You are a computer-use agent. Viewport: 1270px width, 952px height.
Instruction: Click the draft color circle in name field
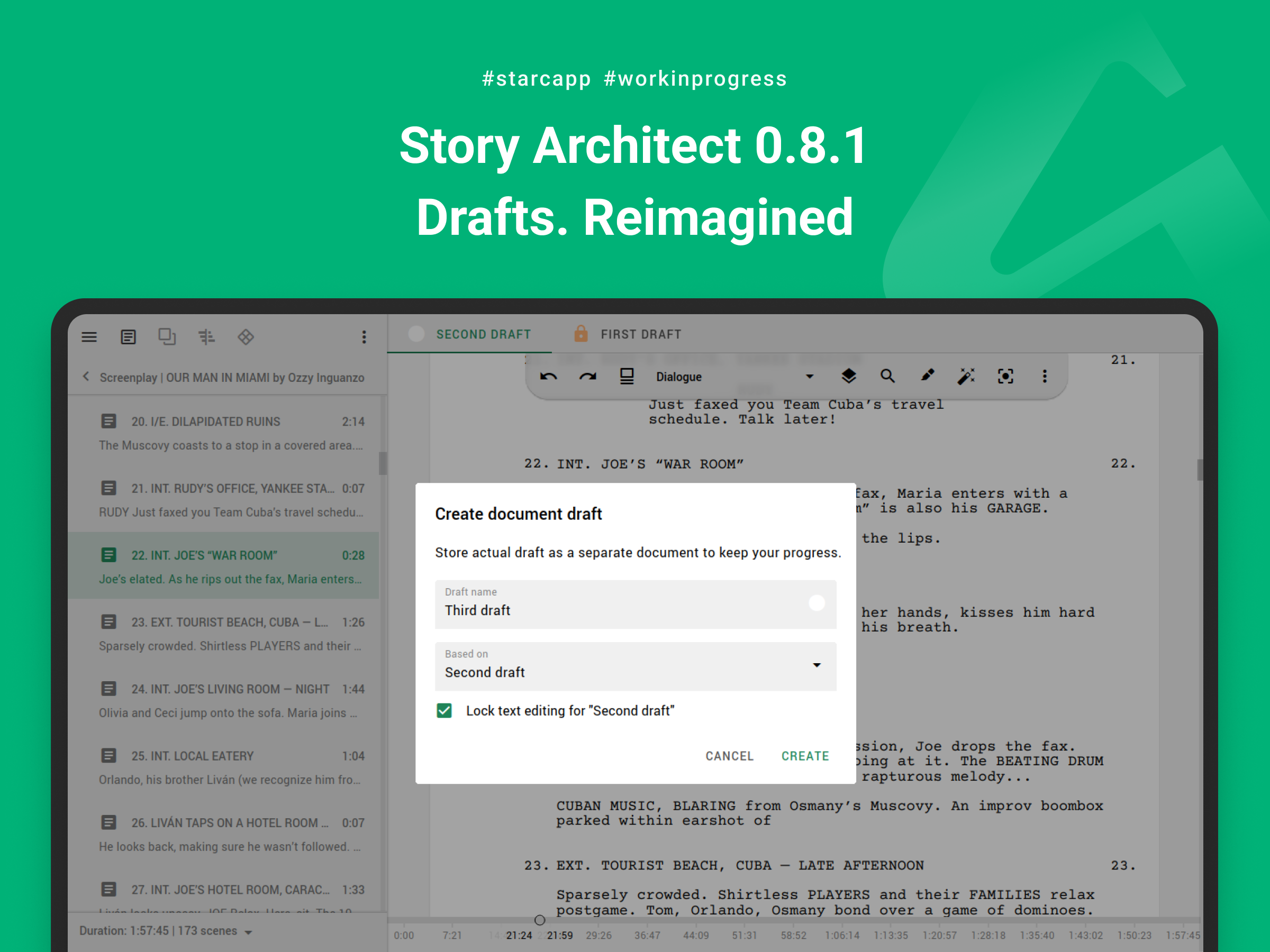click(817, 603)
